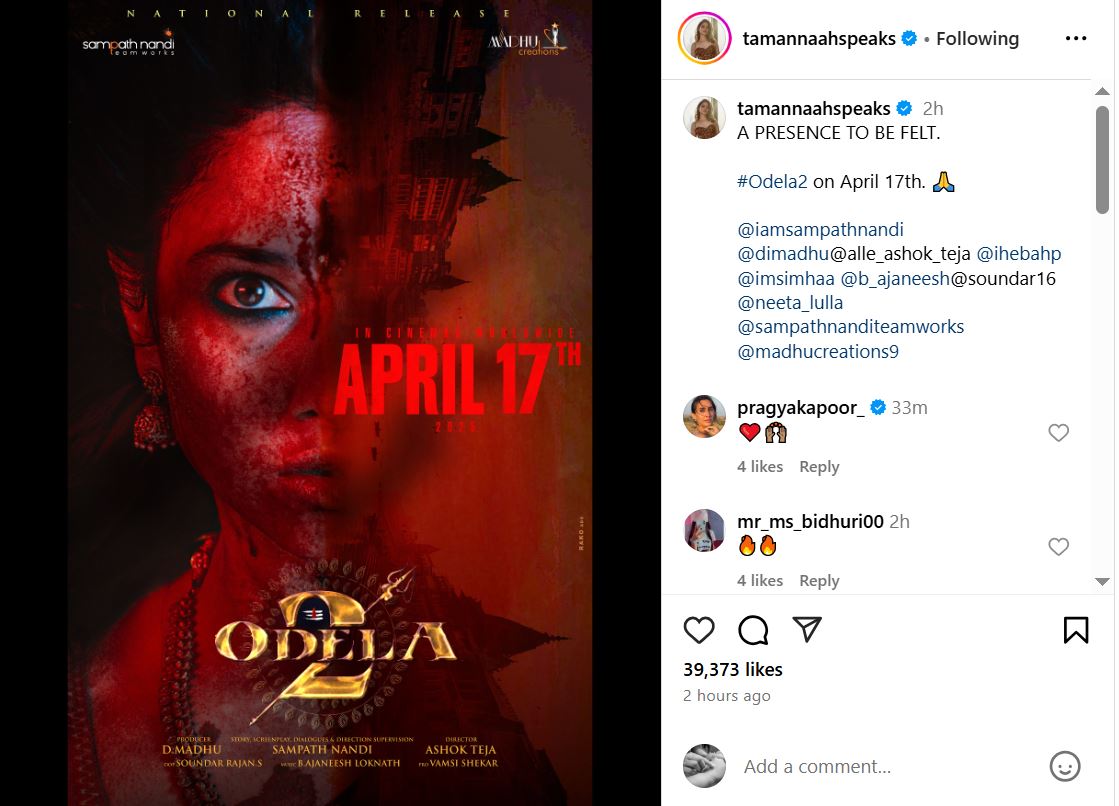This screenshot has height=806, width=1119.
Task: Save post with bookmark icon
Action: (1075, 630)
